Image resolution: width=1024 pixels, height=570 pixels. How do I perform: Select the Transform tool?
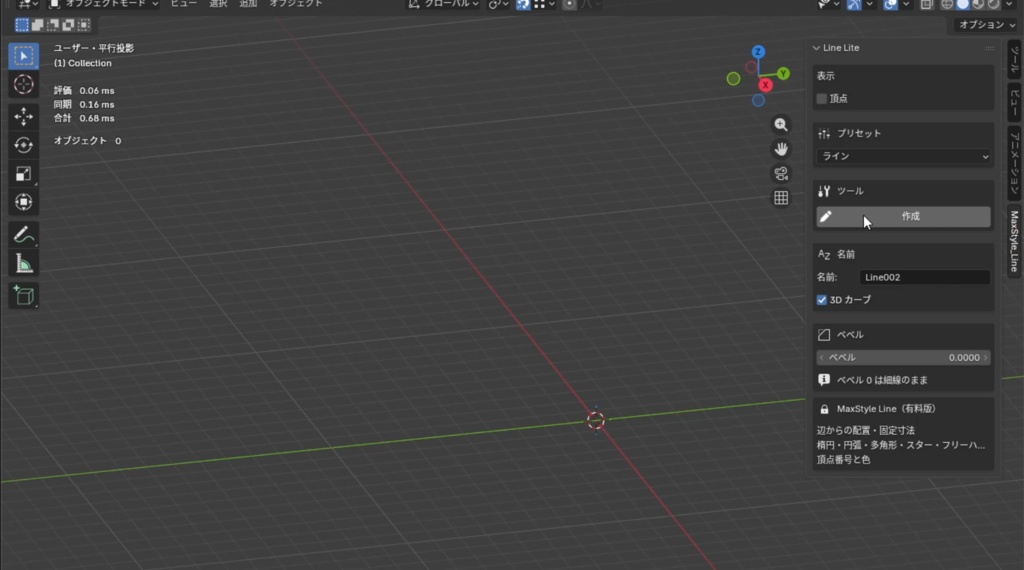[24, 202]
